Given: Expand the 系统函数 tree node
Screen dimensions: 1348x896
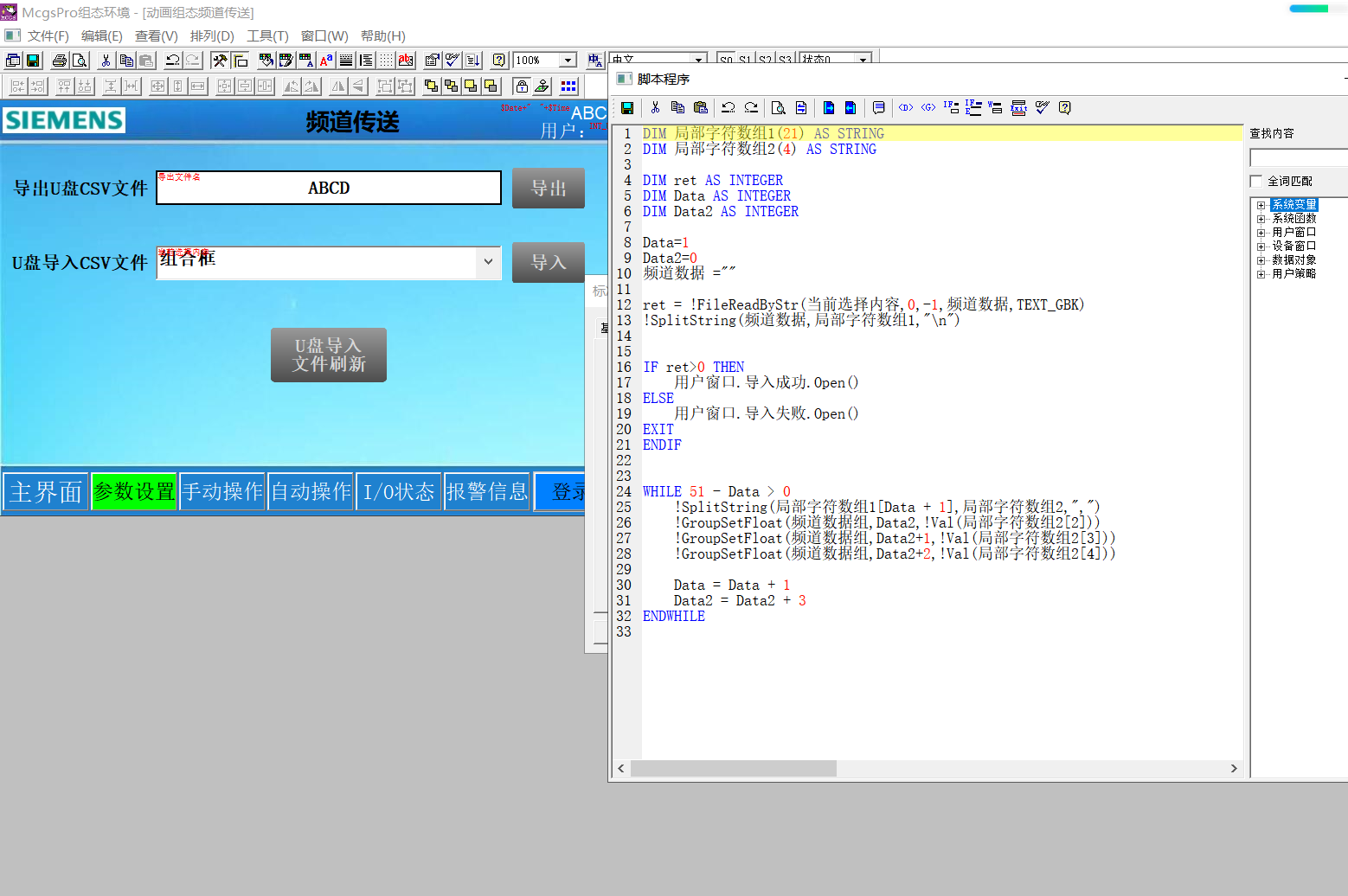Looking at the screenshot, I should (x=1261, y=219).
